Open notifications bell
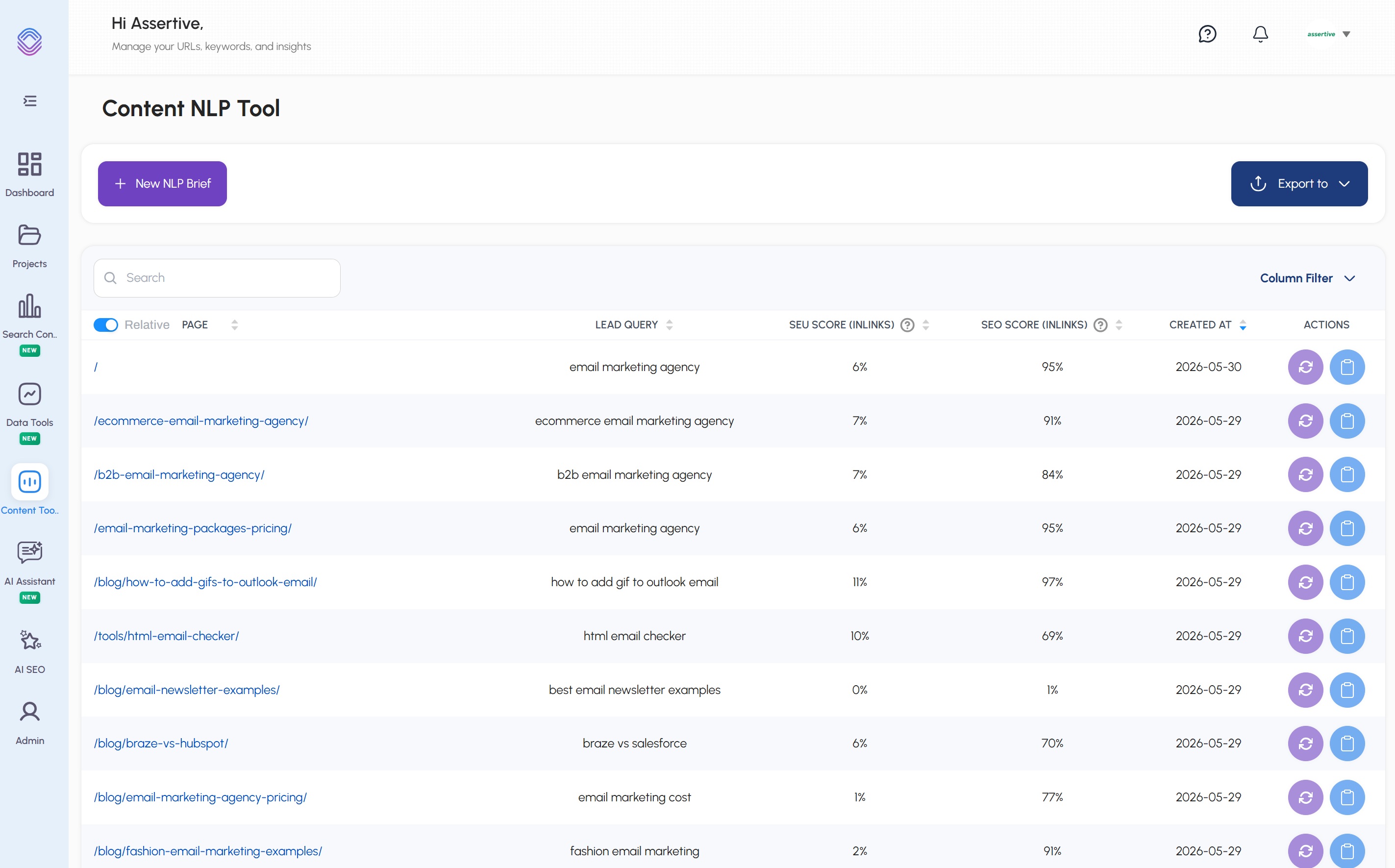 [x=1260, y=34]
